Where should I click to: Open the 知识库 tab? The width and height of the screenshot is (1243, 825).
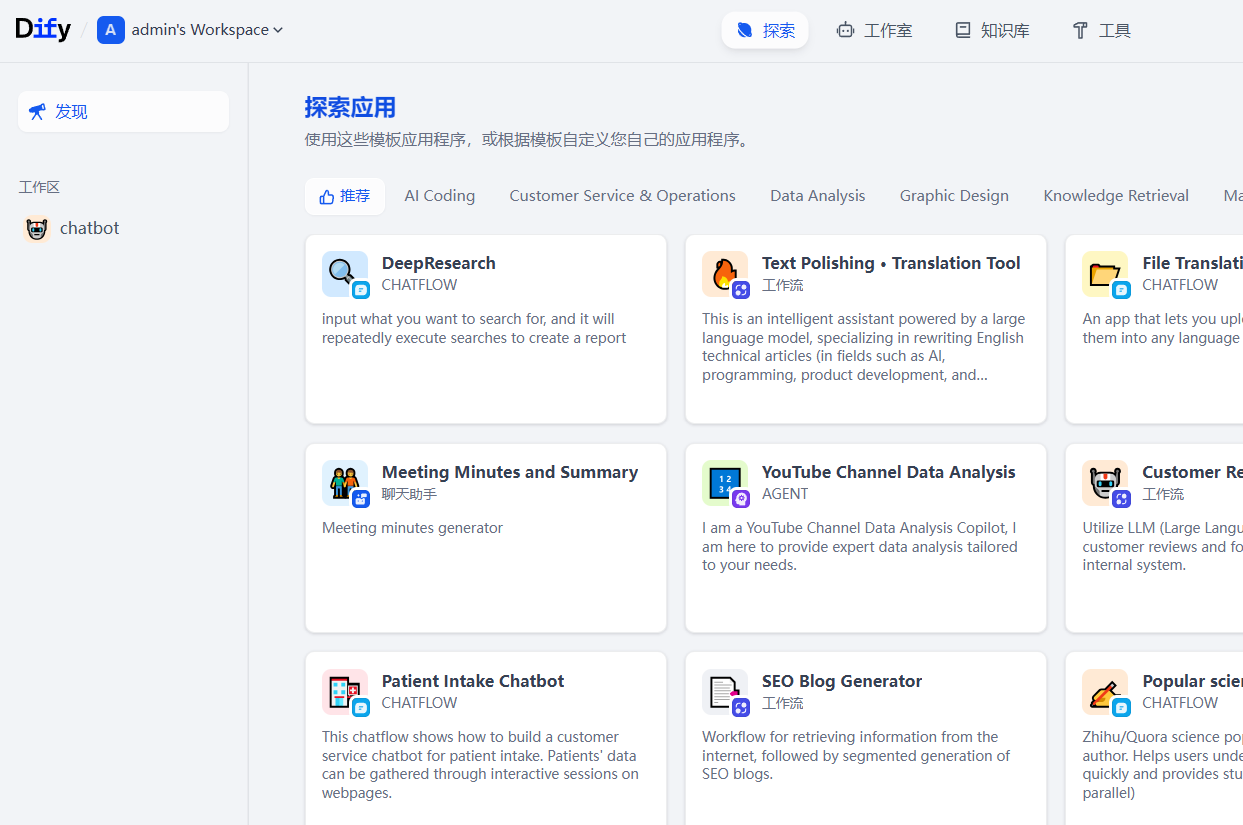pos(992,30)
